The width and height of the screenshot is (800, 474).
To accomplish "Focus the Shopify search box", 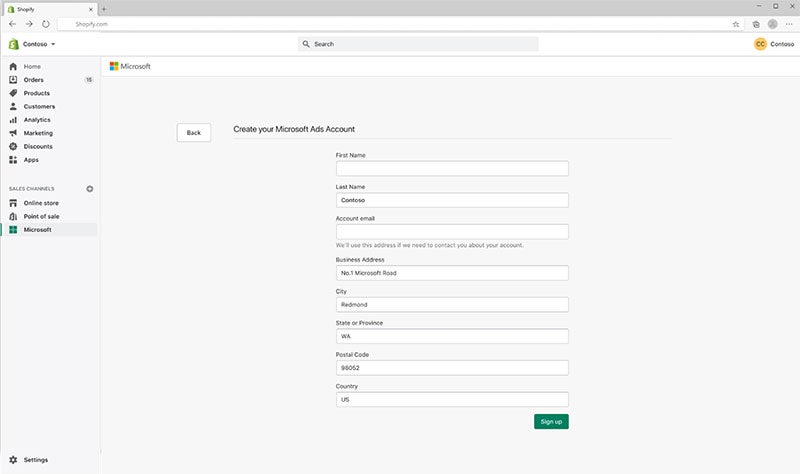I will [418, 44].
